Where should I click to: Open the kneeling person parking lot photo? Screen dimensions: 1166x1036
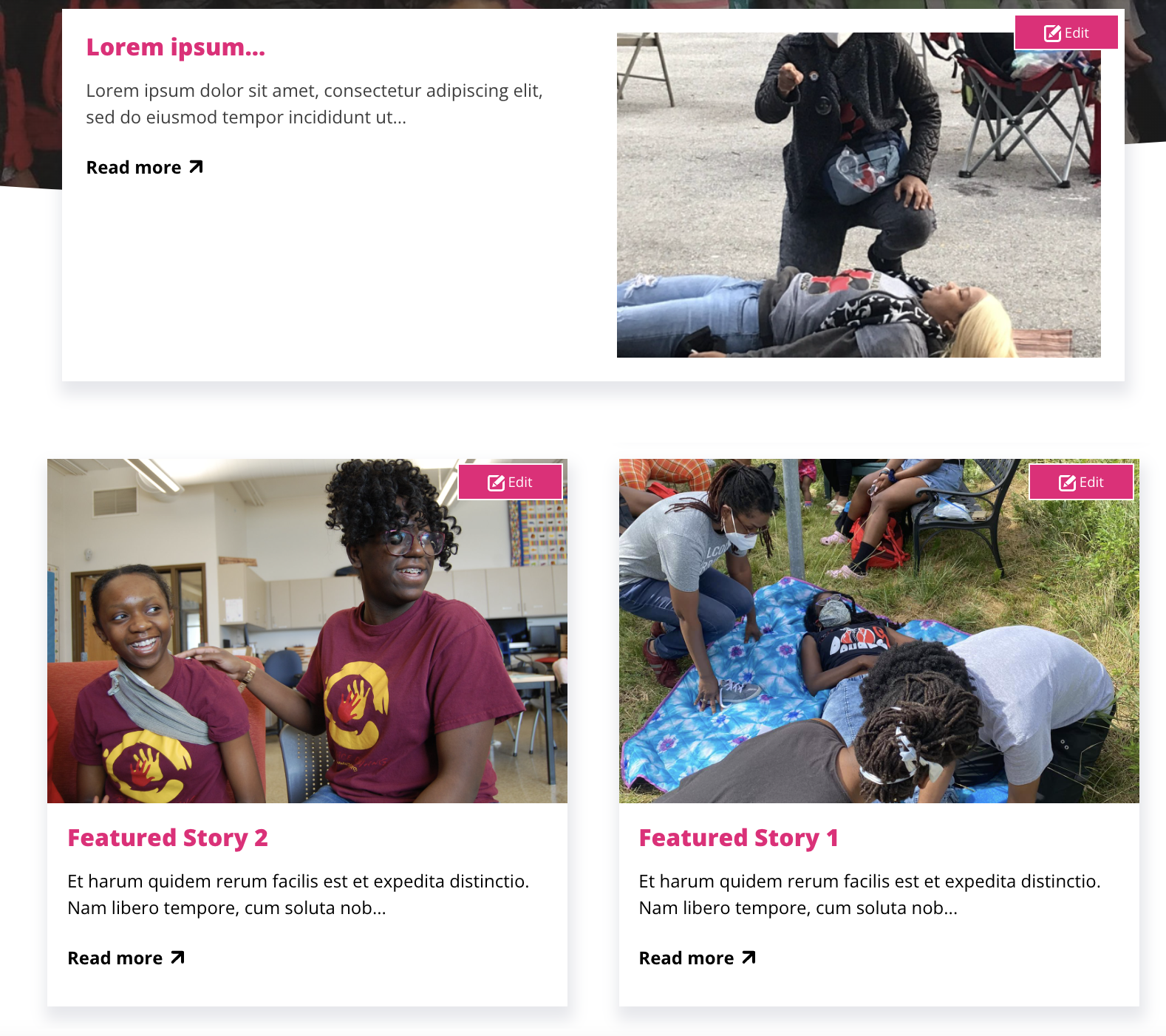click(x=859, y=195)
